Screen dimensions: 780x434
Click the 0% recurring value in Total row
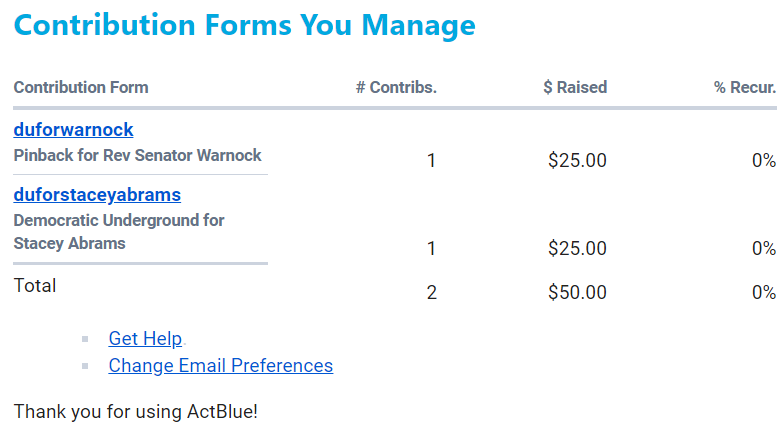[x=764, y=293]
